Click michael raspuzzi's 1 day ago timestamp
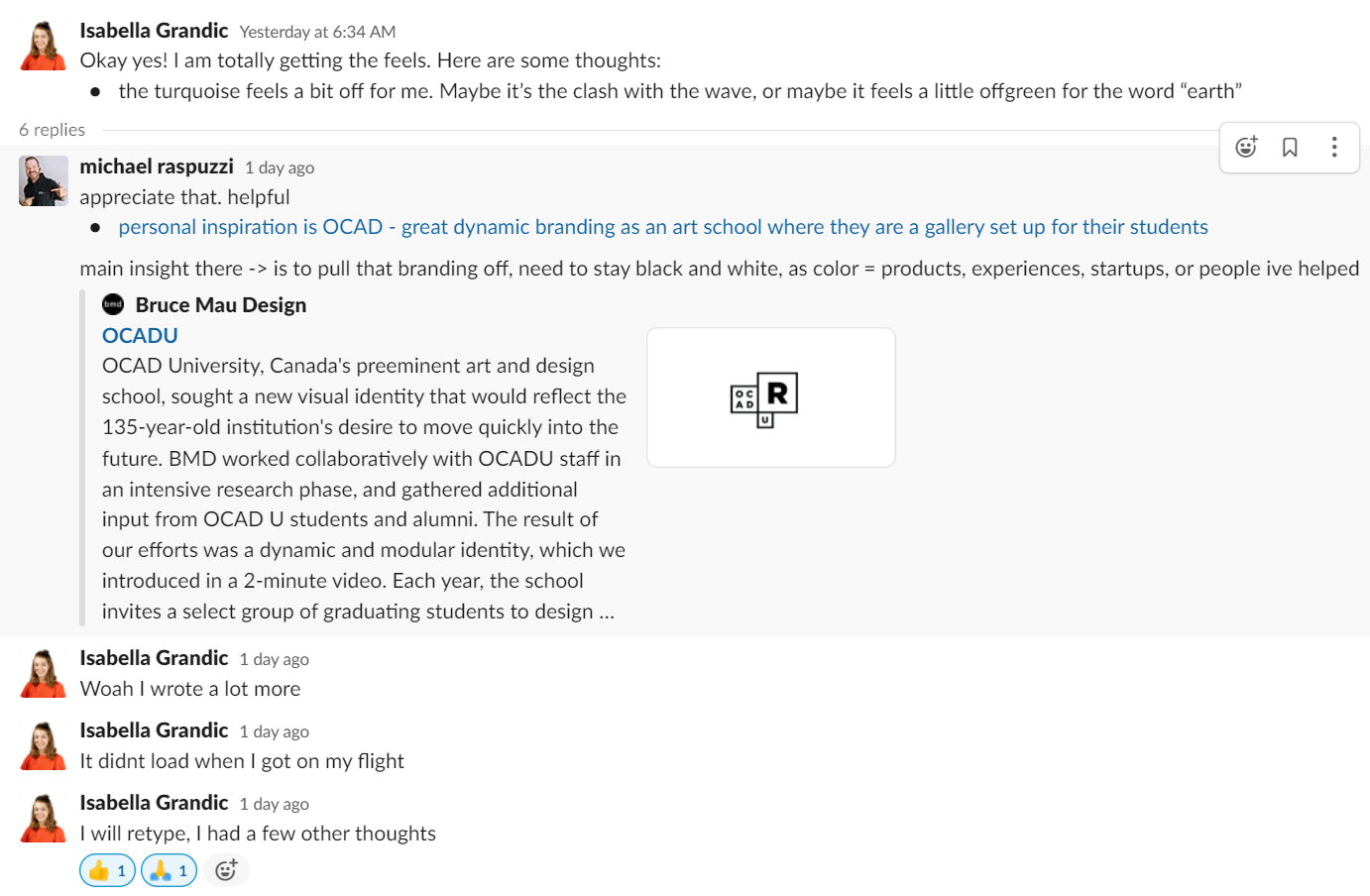This screenshot has height=896, width=1370. click(x=280, y=168)
